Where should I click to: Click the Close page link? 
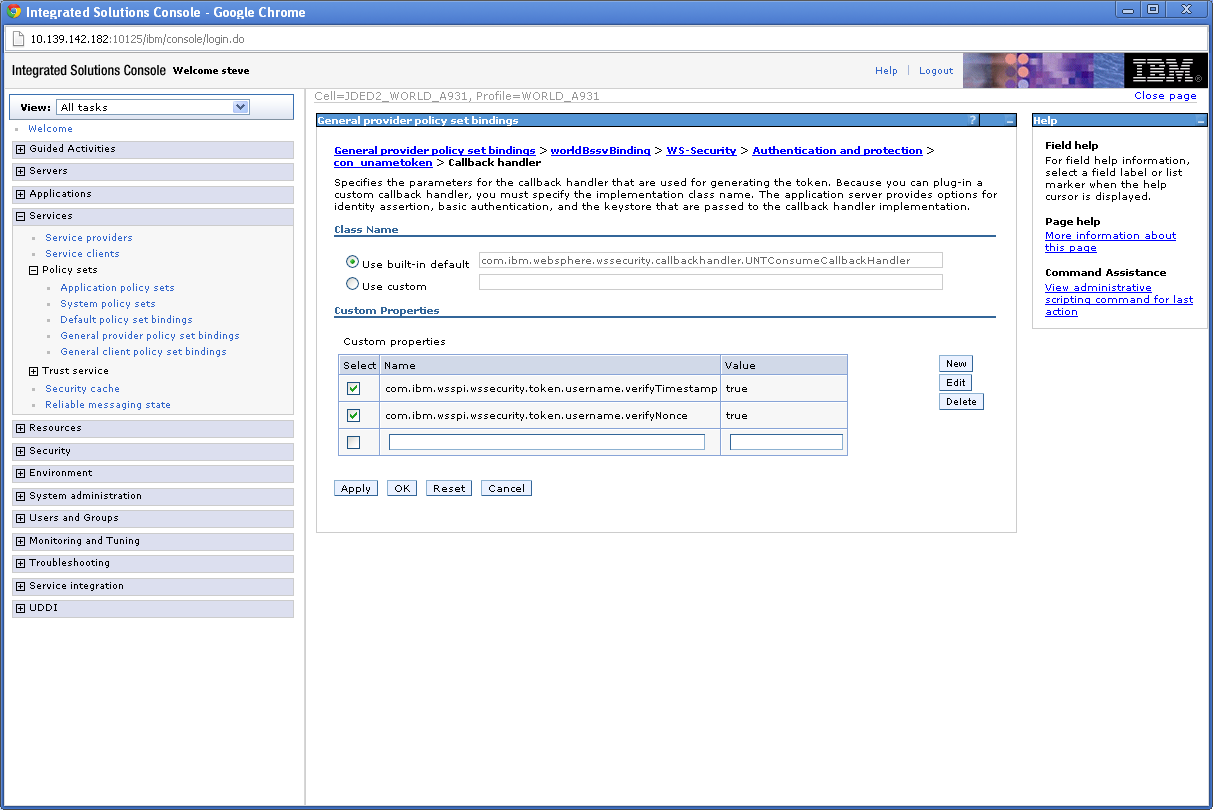1165,96
